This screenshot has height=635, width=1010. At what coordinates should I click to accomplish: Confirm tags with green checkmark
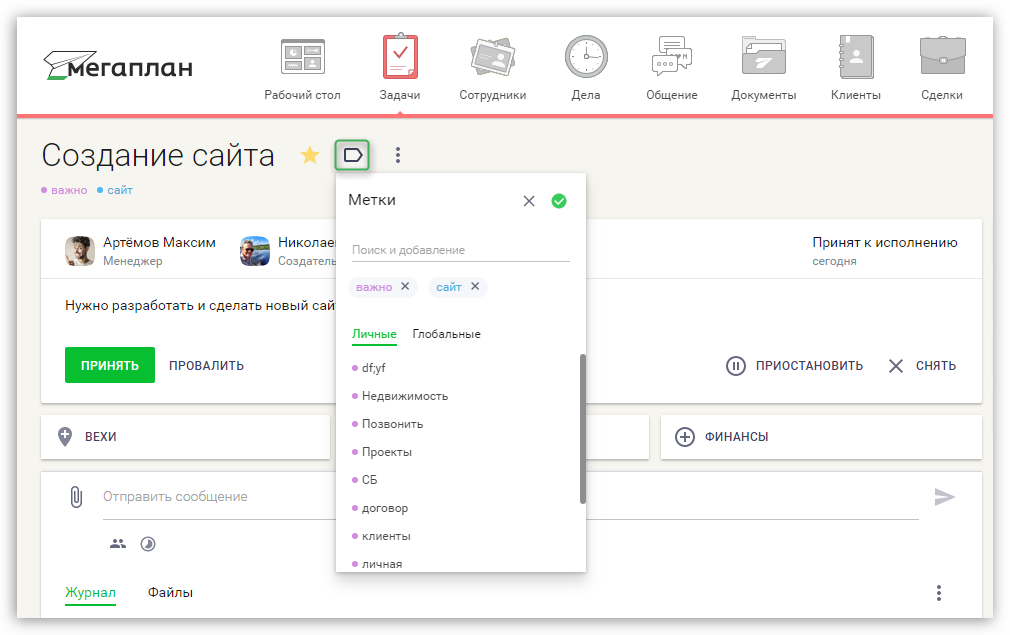click(x=559, y=201)
